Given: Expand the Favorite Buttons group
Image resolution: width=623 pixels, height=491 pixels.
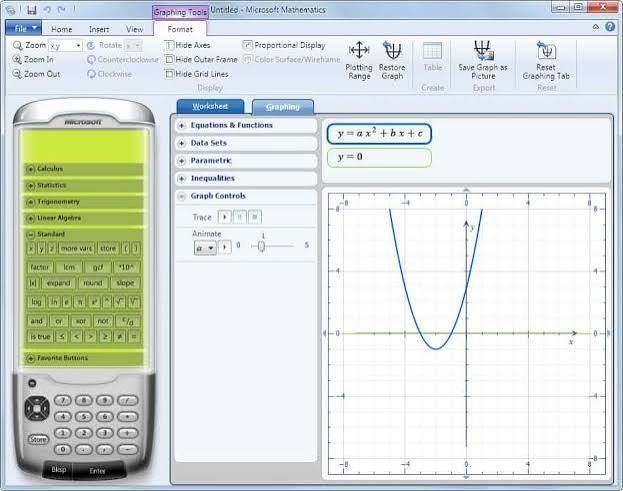Looking at the screenshot, I should click(x=30, y=358).
